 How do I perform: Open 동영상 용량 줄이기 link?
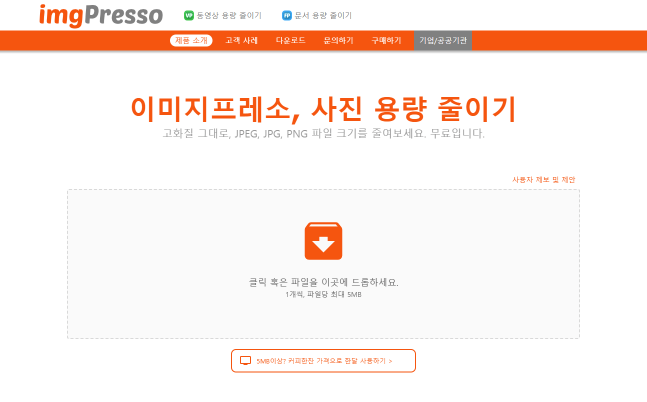coord(229,16)
